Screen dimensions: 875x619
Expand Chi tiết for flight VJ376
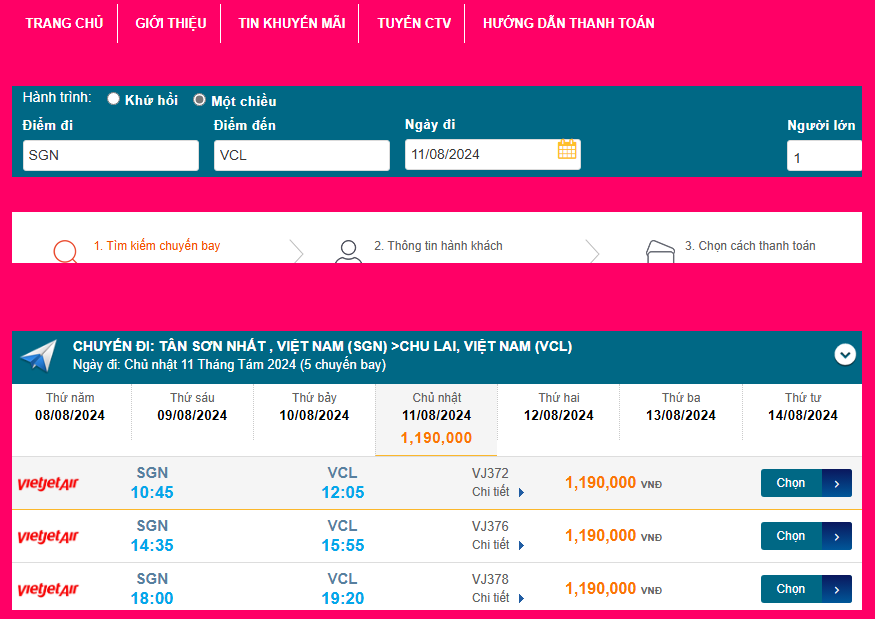(497, 545)
